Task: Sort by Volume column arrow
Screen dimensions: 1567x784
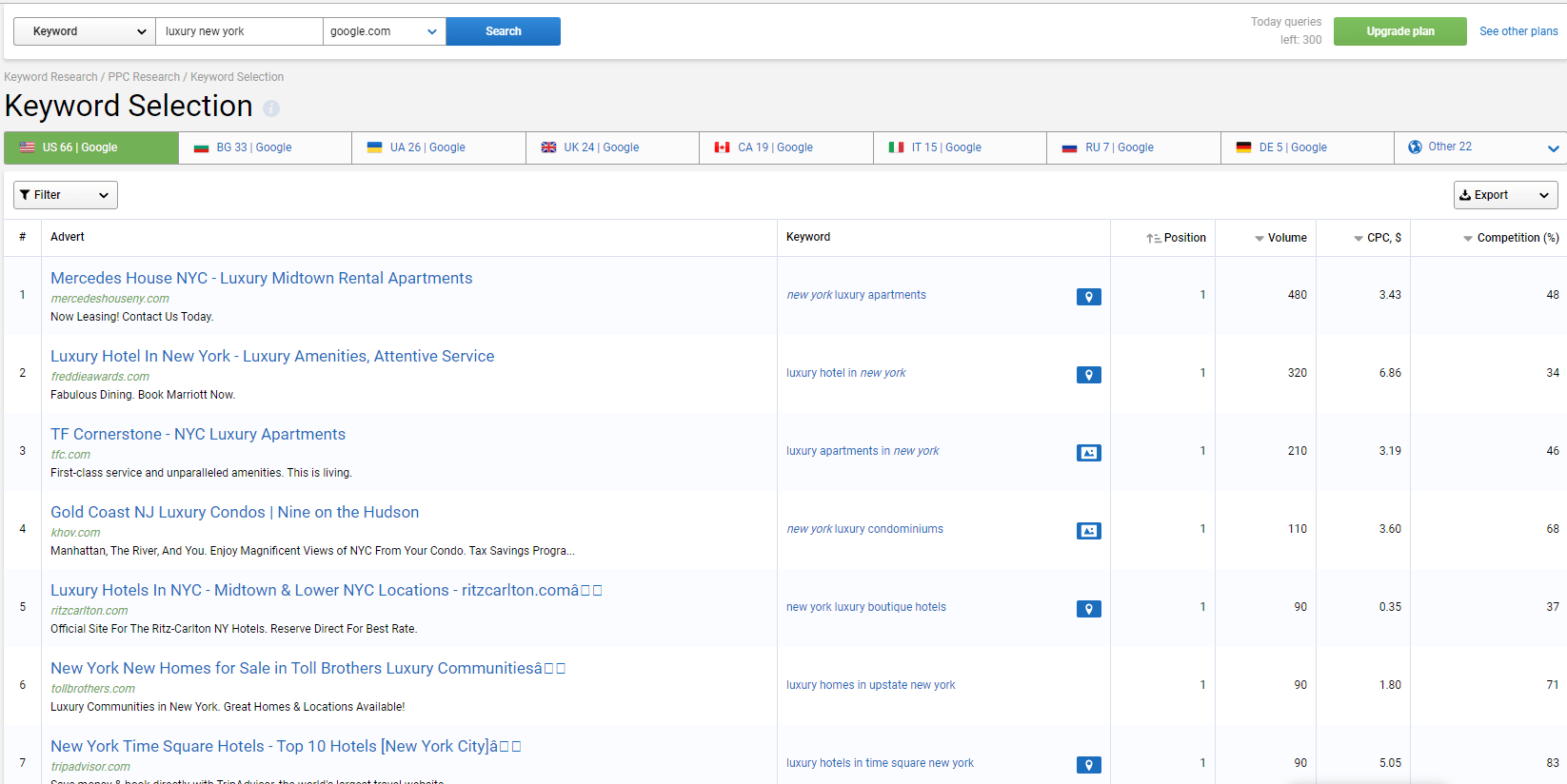Action: click(1260, 239)
